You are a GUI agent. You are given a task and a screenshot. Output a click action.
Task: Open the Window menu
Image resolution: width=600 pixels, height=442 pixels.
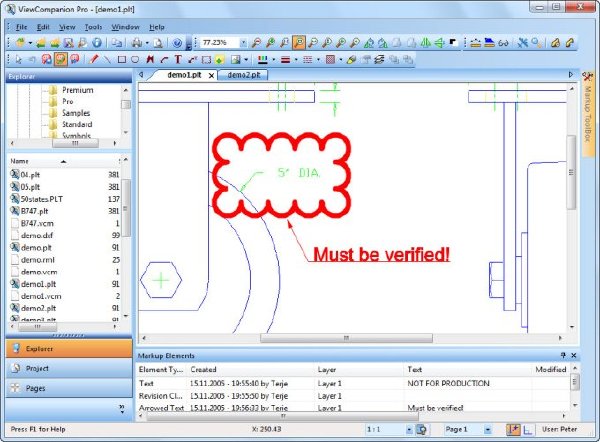125,27
